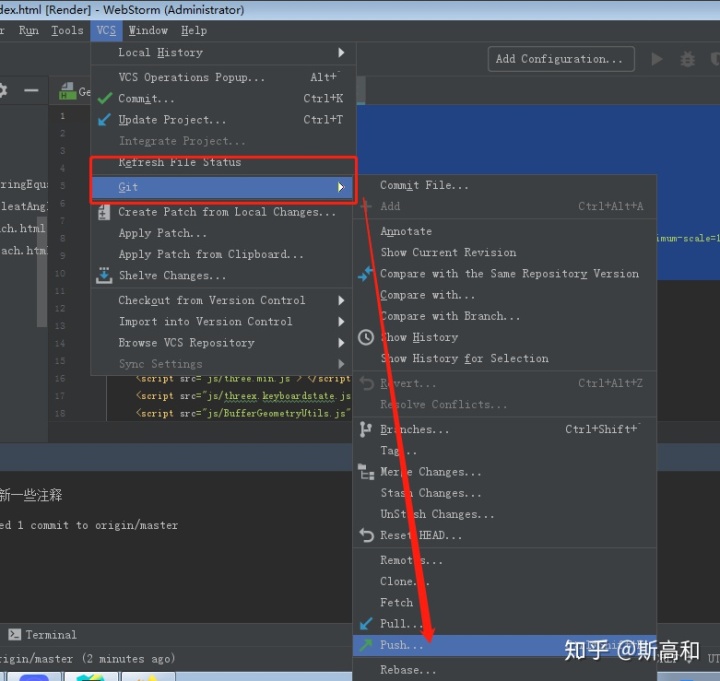Click the settings gear icon in side panel
This screenshot has width=720, height=681.
coord(2,90)
